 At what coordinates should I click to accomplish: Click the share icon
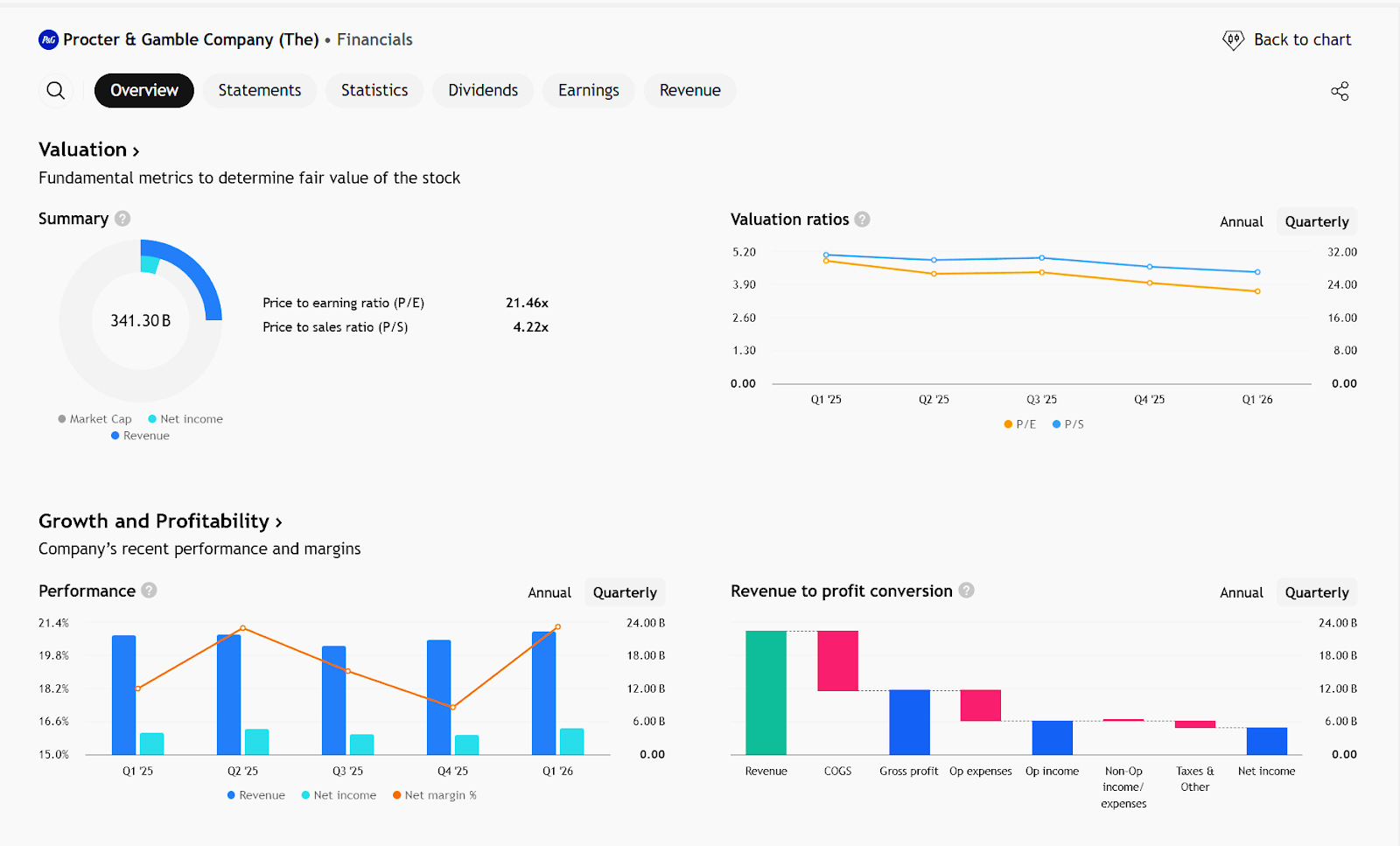pos(1340,91)
